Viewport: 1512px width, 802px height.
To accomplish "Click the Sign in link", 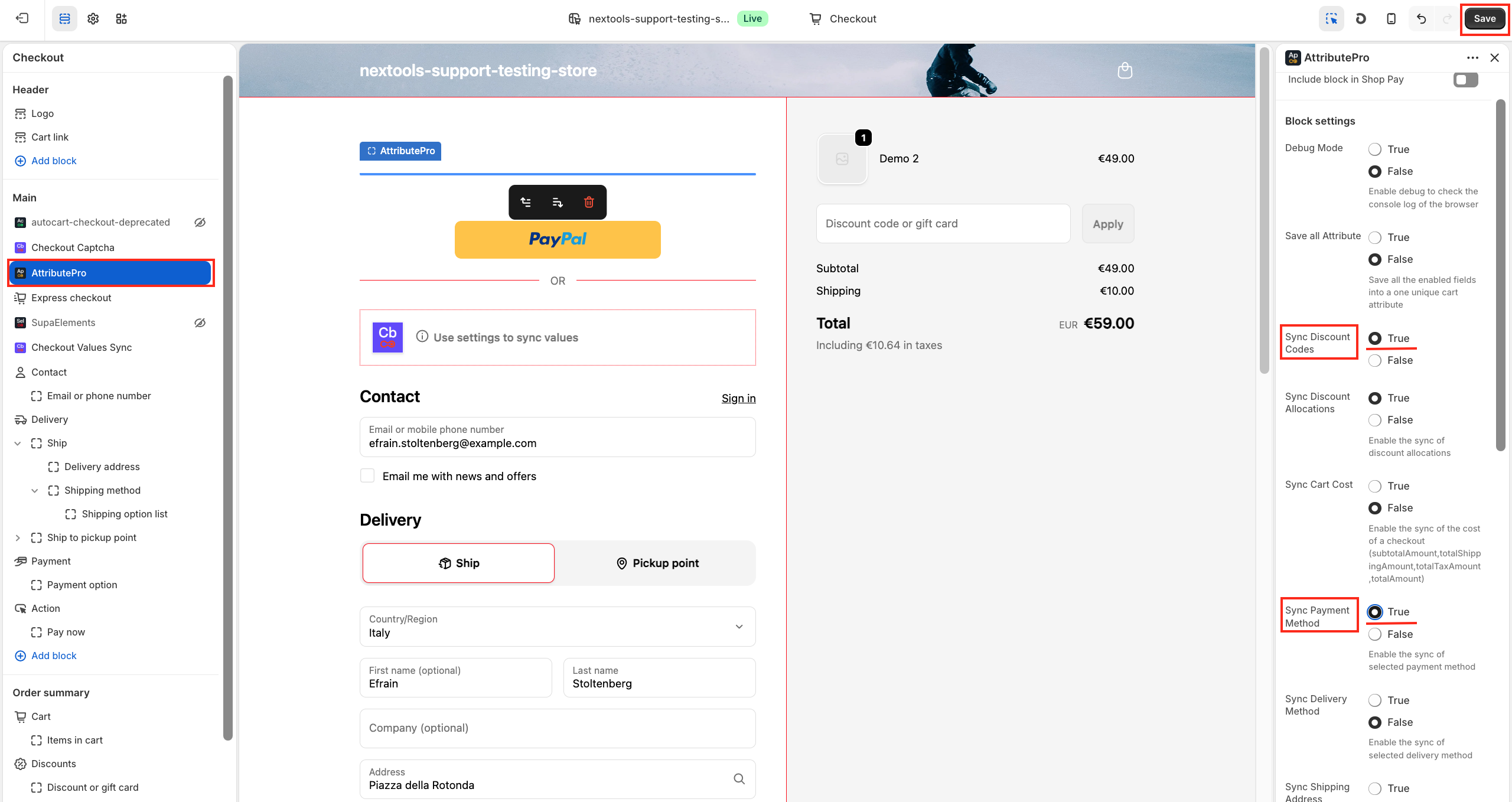I will pyautogui.click(x=738, y=399).
